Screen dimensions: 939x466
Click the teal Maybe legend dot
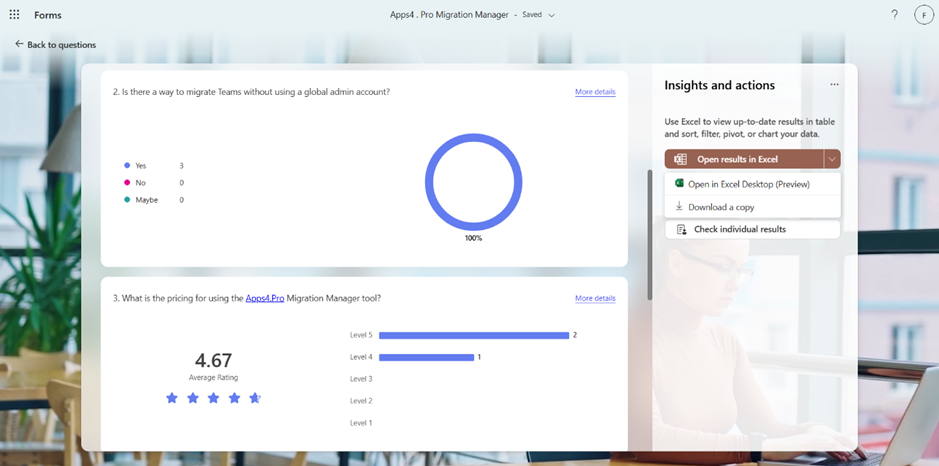coord(127,200)
